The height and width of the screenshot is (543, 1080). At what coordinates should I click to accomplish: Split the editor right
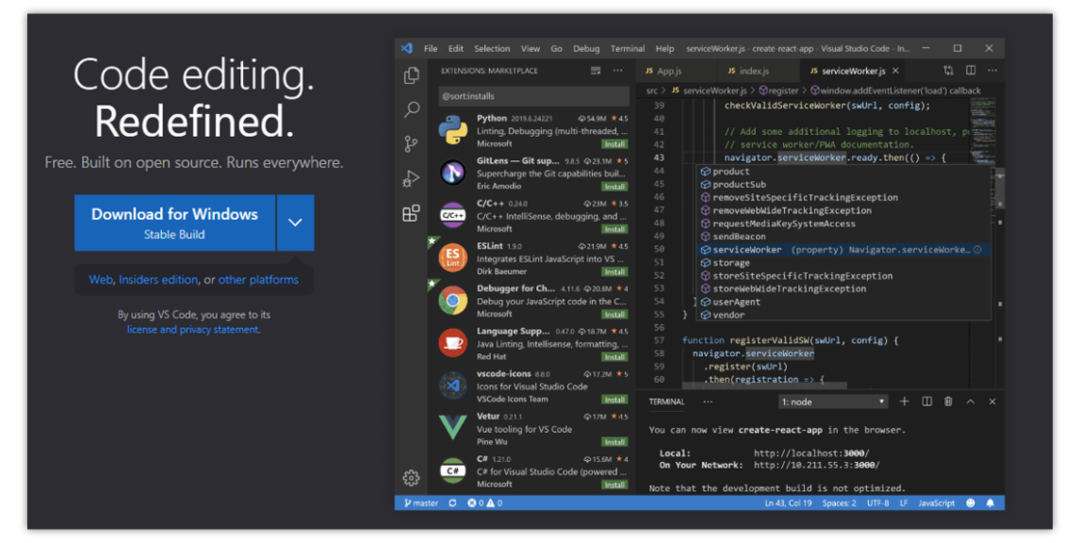coord(970,70)
